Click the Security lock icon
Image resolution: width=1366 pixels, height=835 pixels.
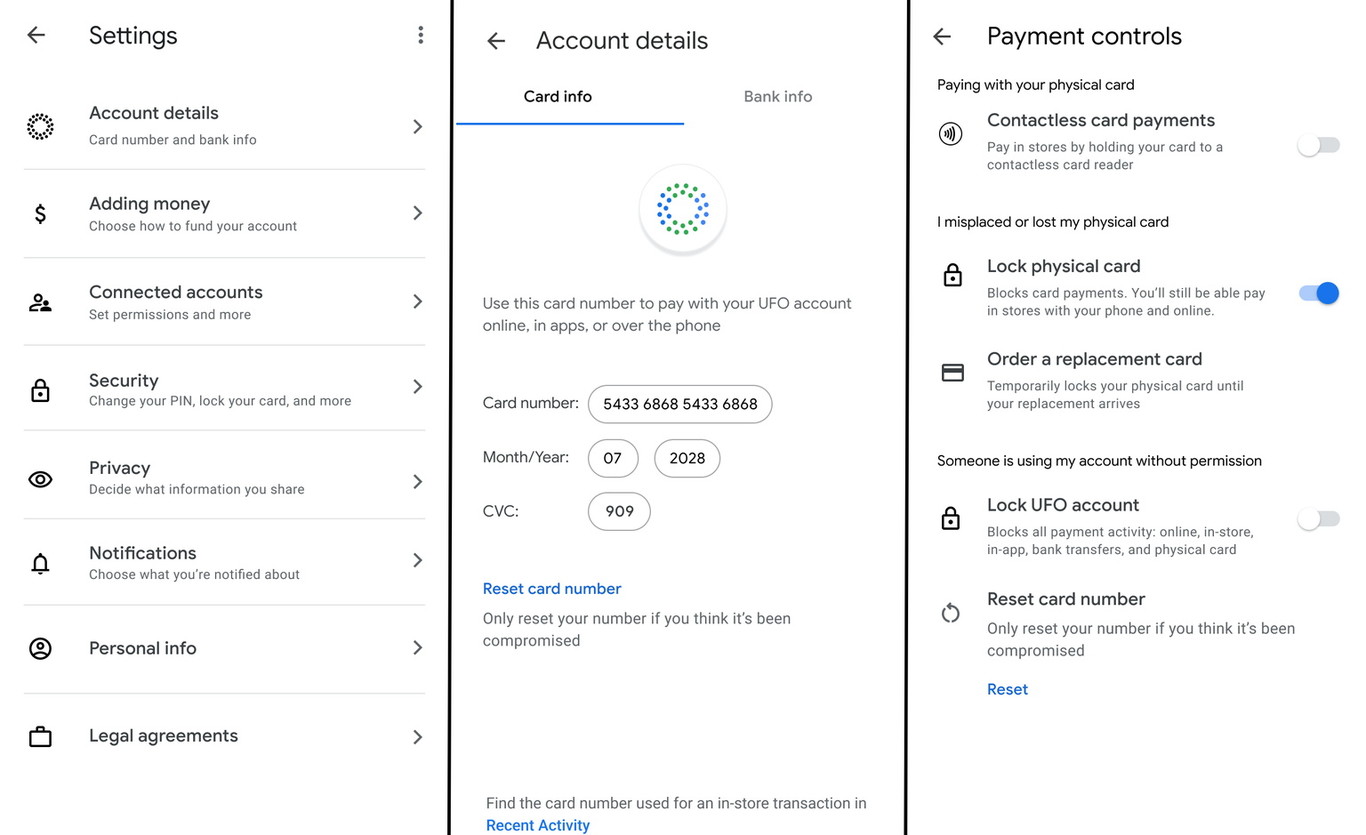pyautogui.click(x=40, y=390)
